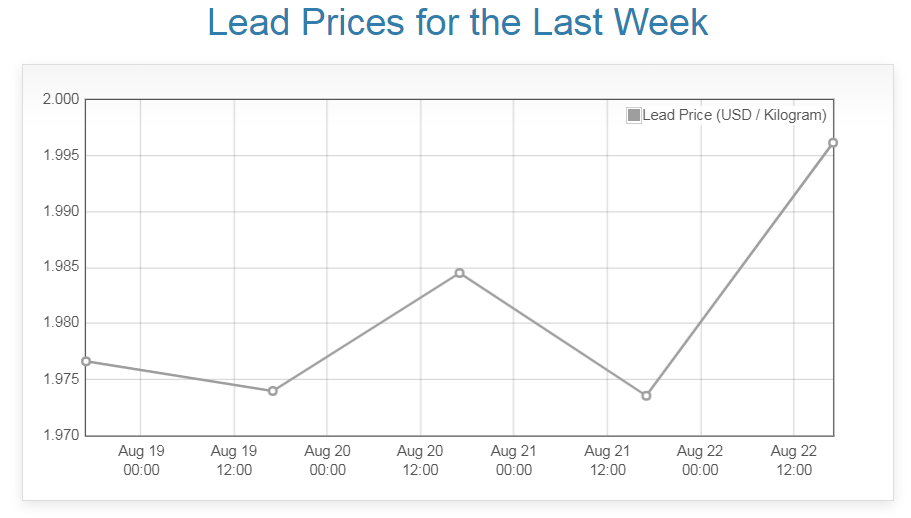Click the Lead Price legend color swatch

[633, 115]
